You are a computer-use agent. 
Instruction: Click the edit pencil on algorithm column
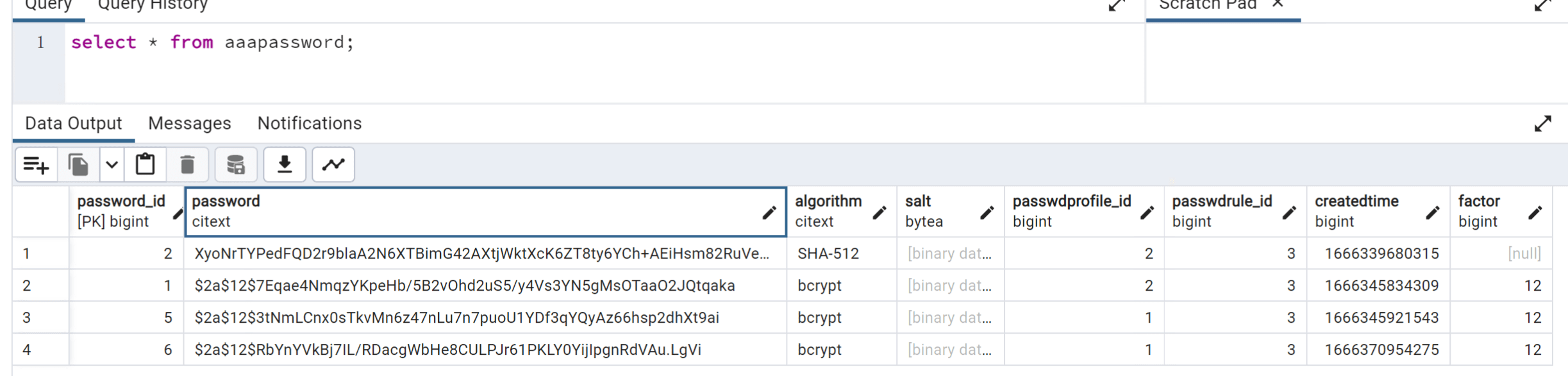(x=879, y=213)
